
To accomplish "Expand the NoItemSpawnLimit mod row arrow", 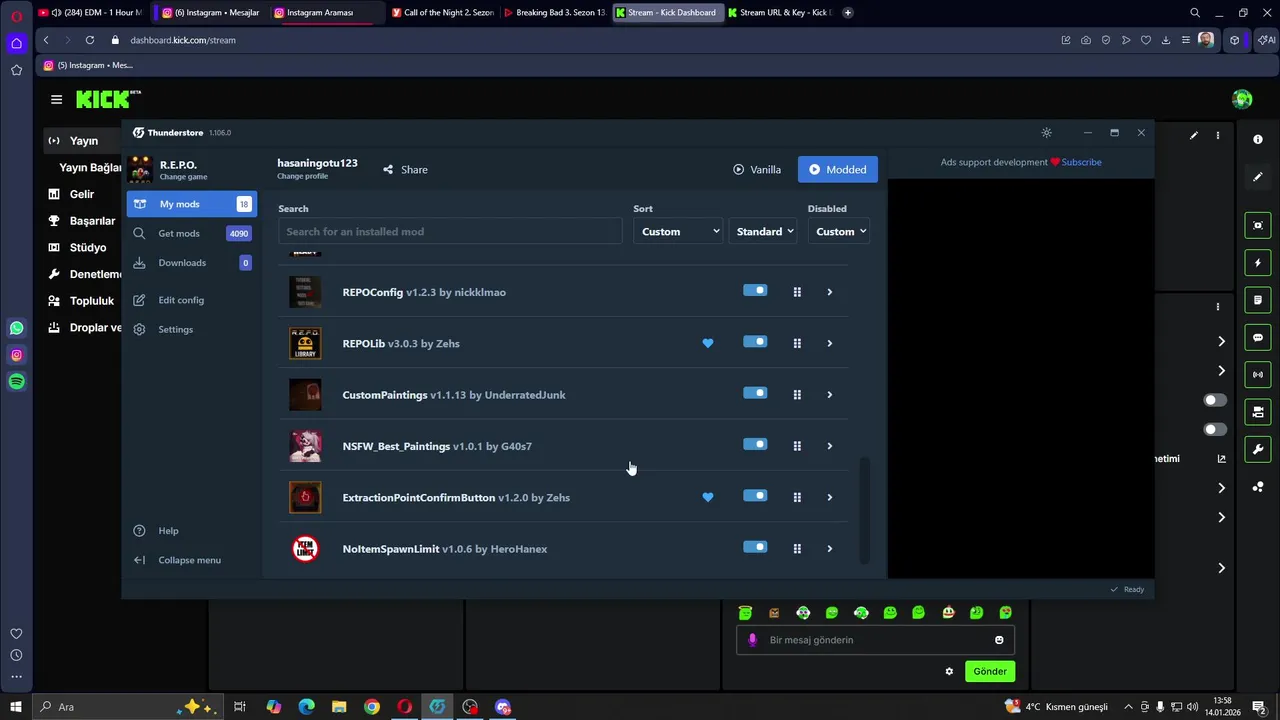I will (x=829, y=548).
